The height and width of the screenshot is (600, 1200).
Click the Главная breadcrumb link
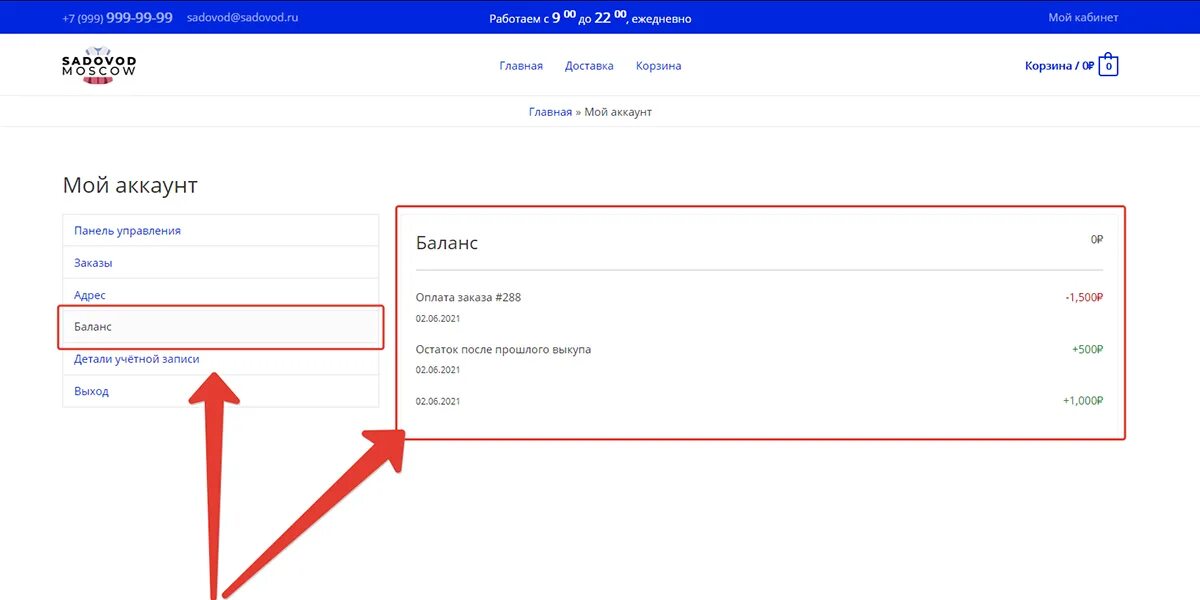point(550,112)
